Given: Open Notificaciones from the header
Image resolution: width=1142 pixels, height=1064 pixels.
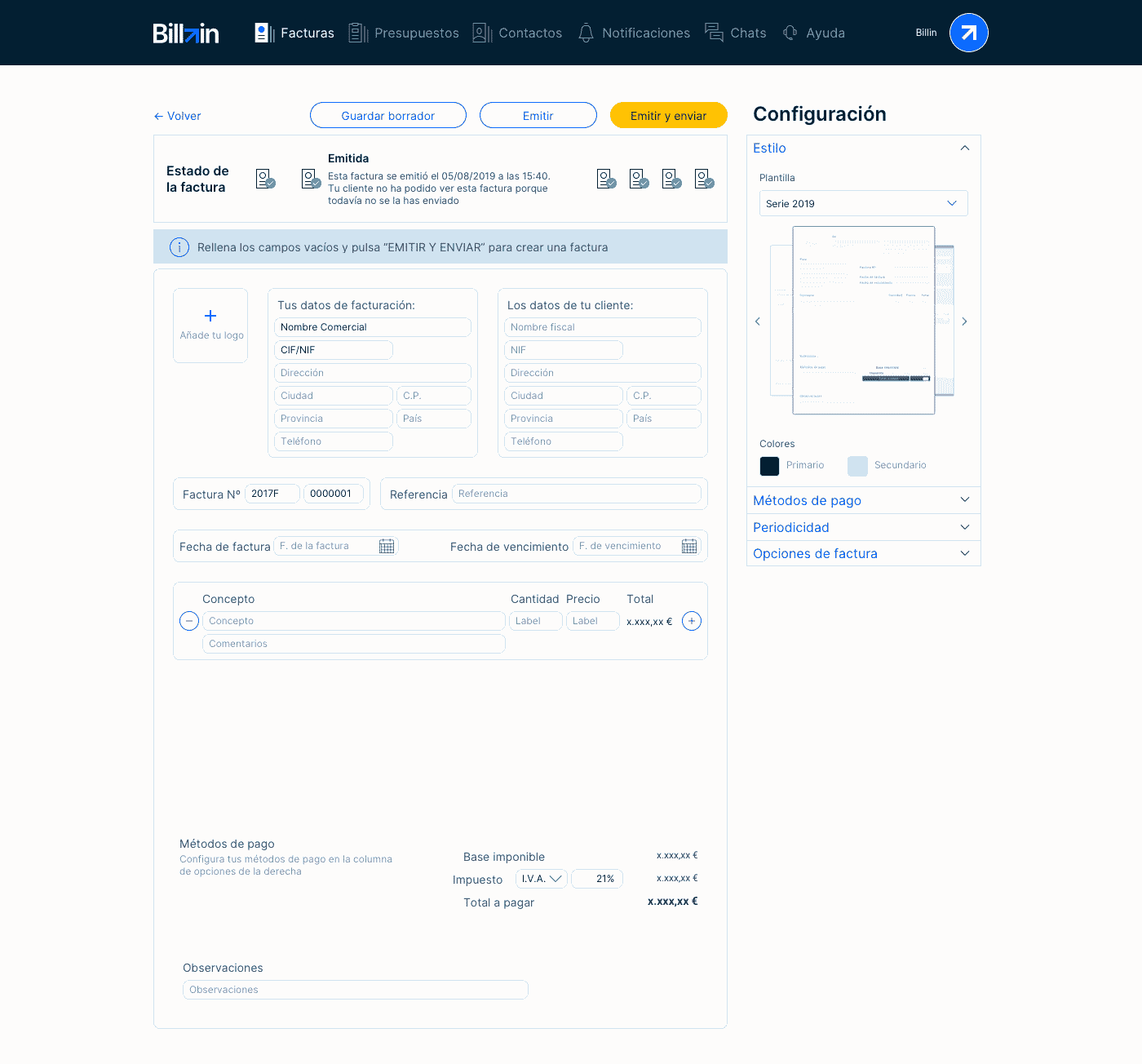Looking at the screenshot, I should coord(634,33).
